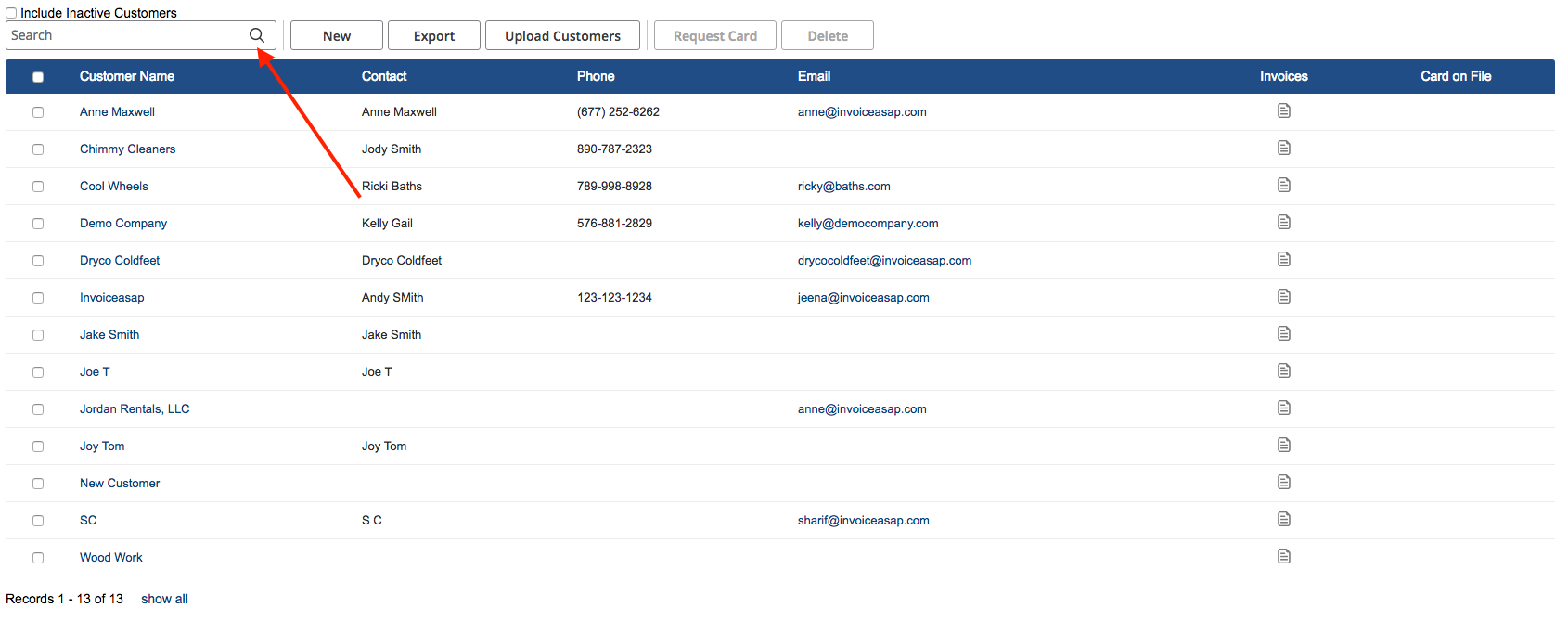Click the Upload Customers button
The width and height of the screenshot is (1568, 634).
pos(562,36)
